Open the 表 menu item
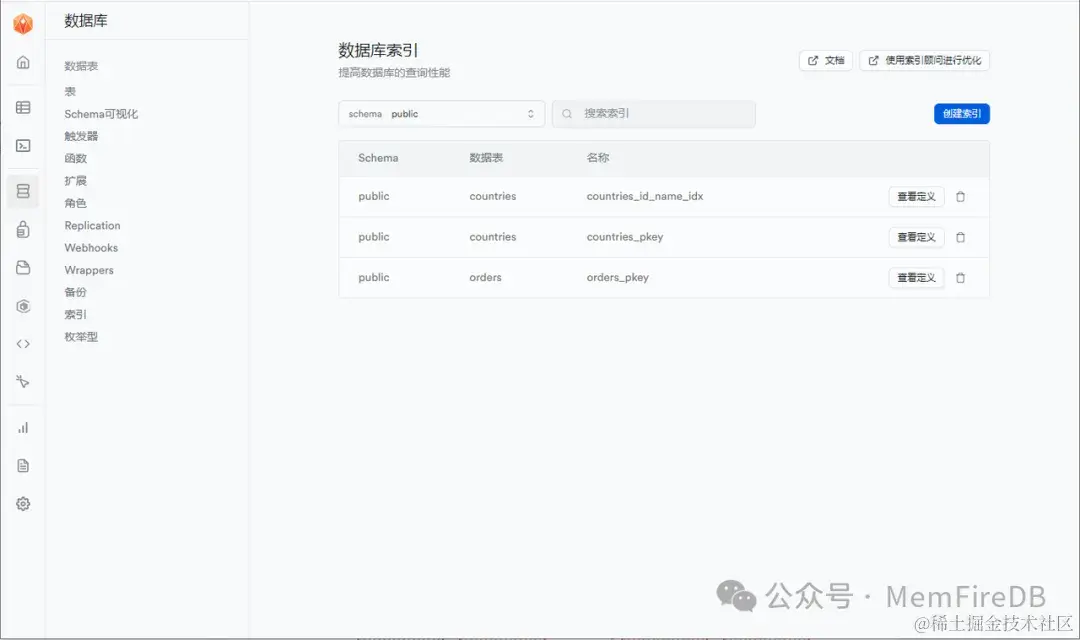The width and height of the screenshot is (1080, 640). click(70, 92)
